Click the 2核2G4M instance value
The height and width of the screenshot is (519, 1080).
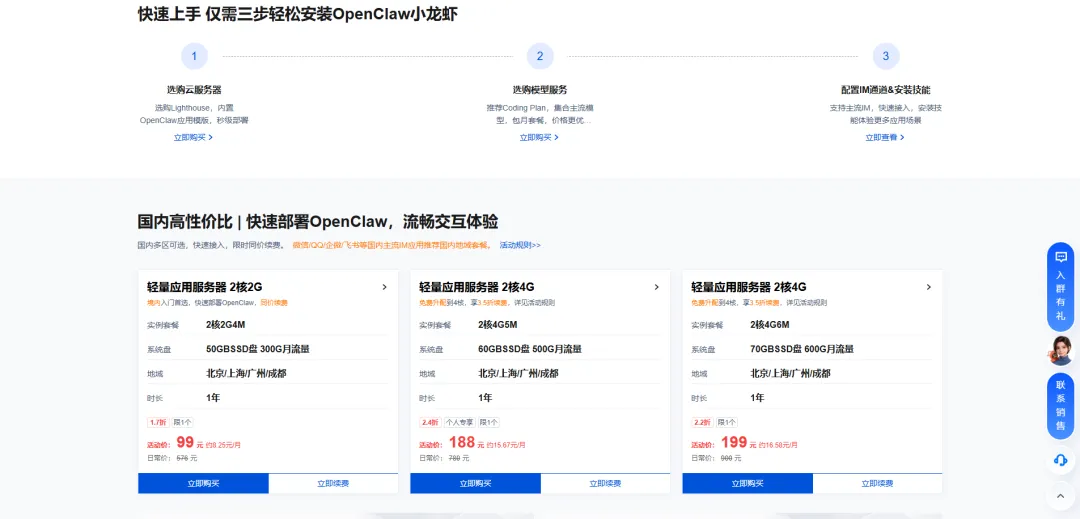click(227, 325)
